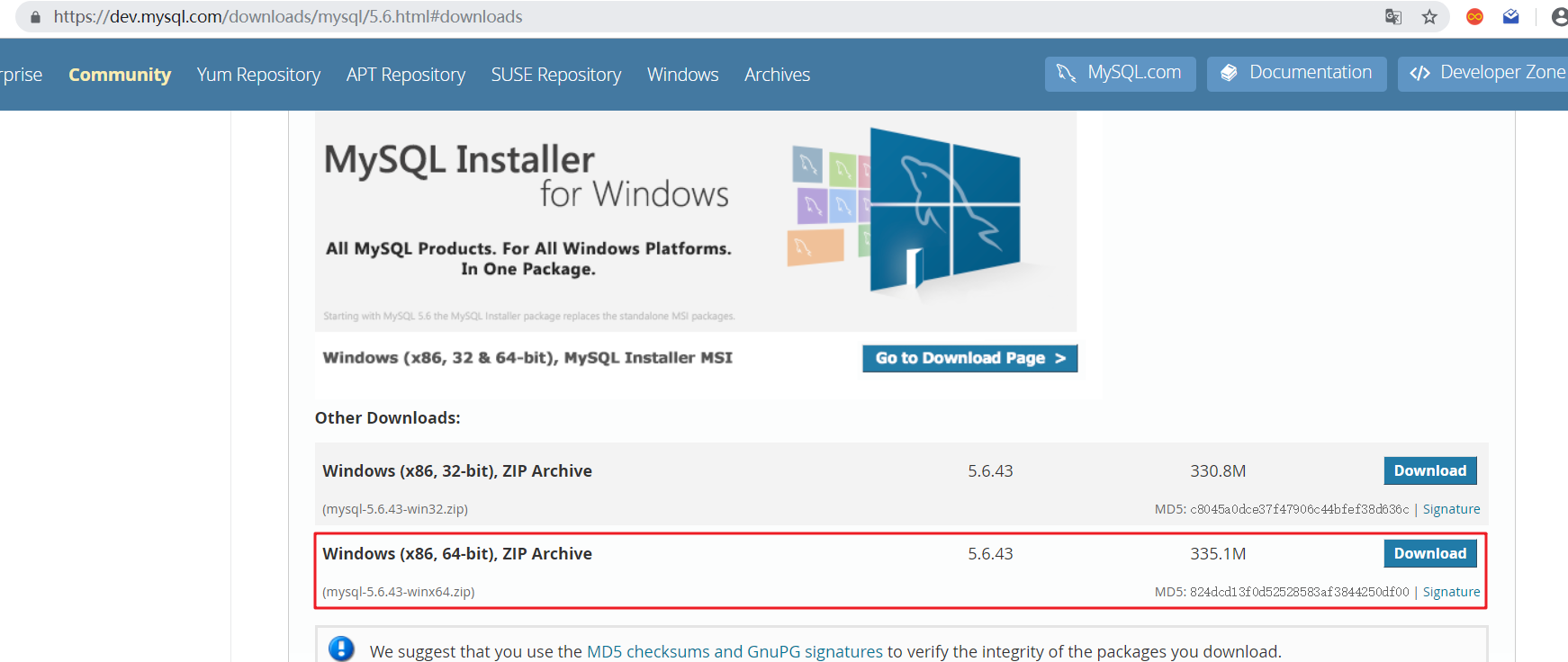Open the Windows tab in navigation

(x=683, y=75)
